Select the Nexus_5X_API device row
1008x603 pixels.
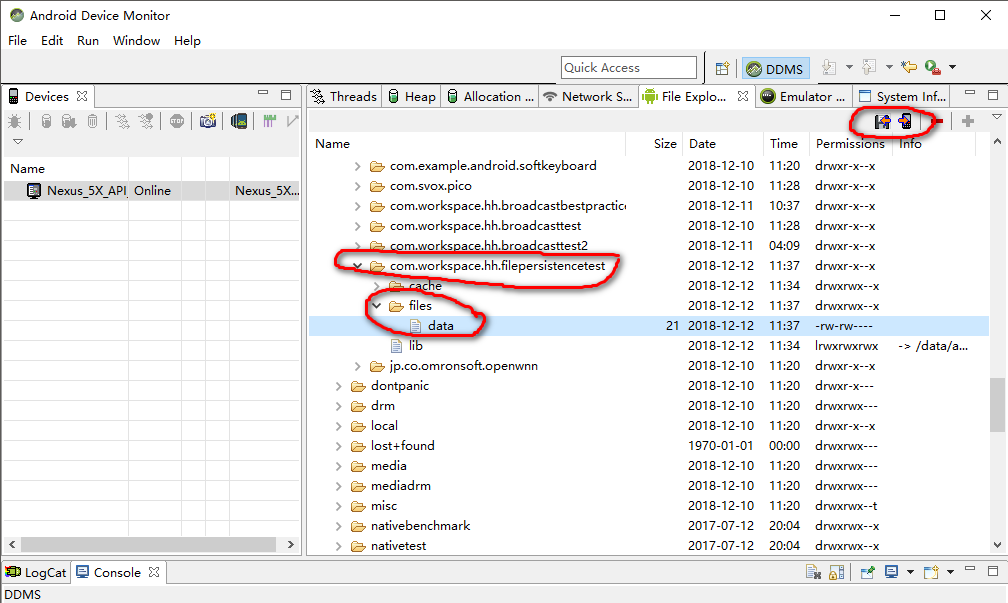[152, 190]
